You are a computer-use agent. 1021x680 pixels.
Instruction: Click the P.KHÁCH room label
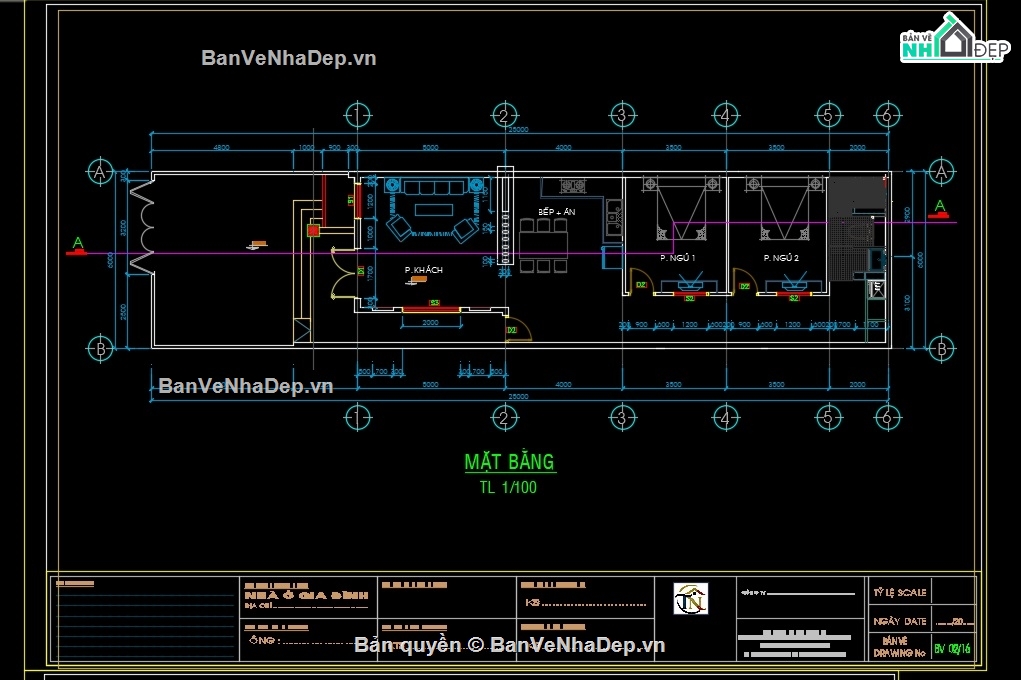click(x=423, y=270)
